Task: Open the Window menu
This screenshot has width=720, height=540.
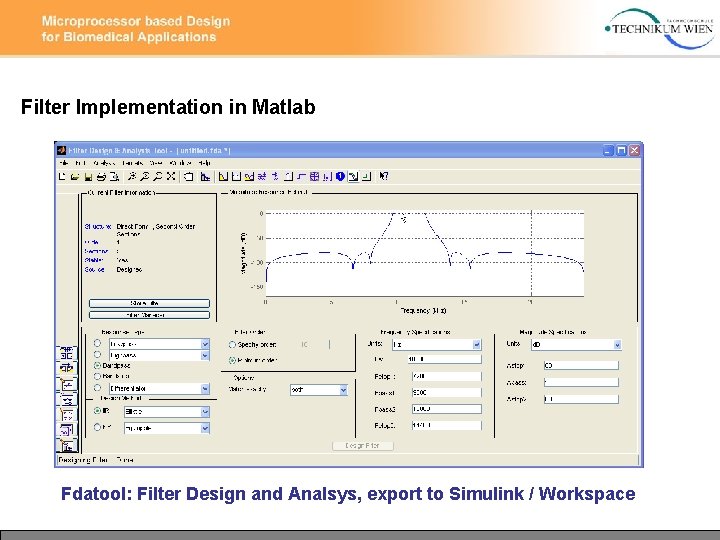Action: (x=180, y=163)
